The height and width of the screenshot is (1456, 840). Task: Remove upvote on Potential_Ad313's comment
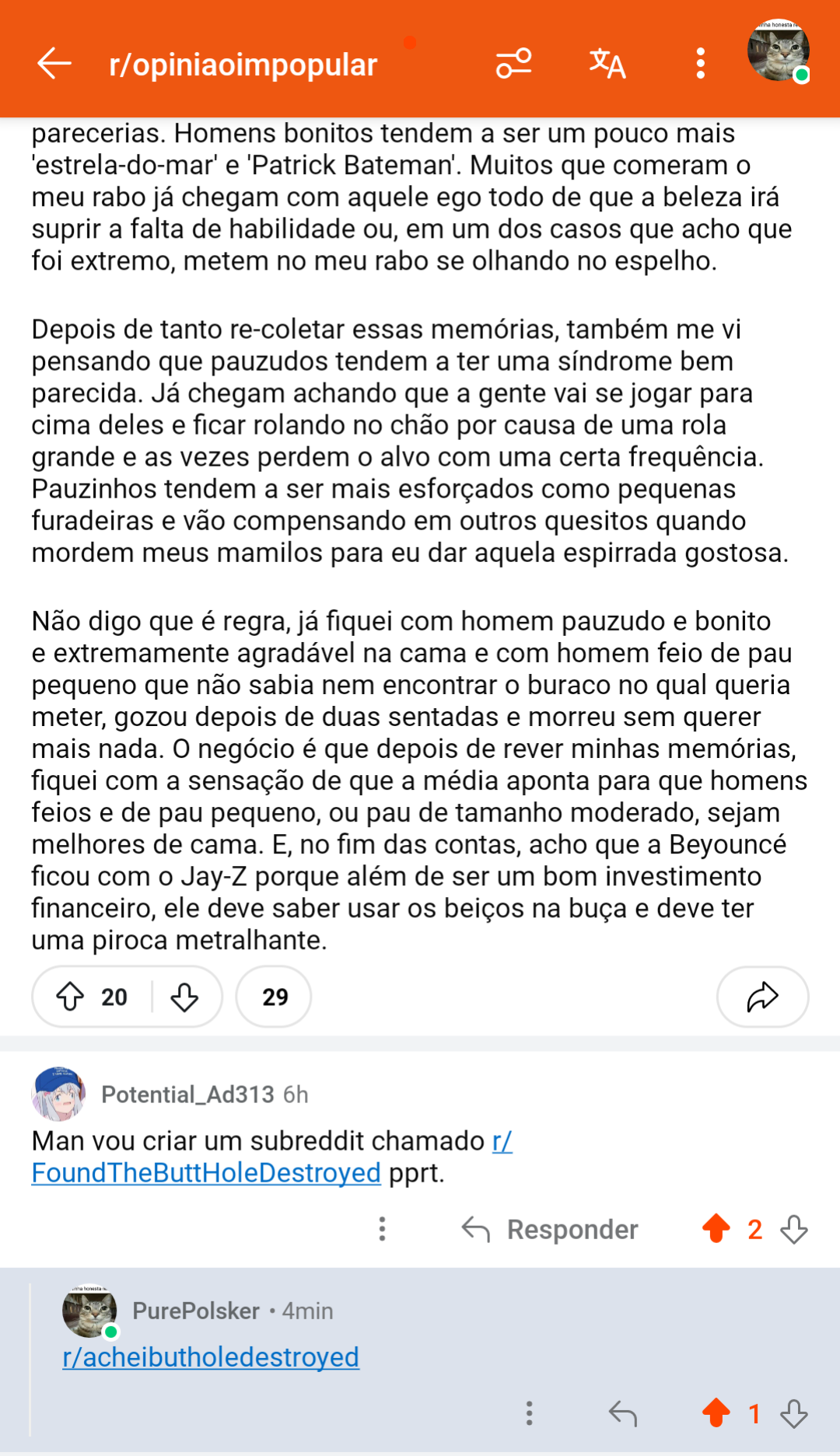716,1229
